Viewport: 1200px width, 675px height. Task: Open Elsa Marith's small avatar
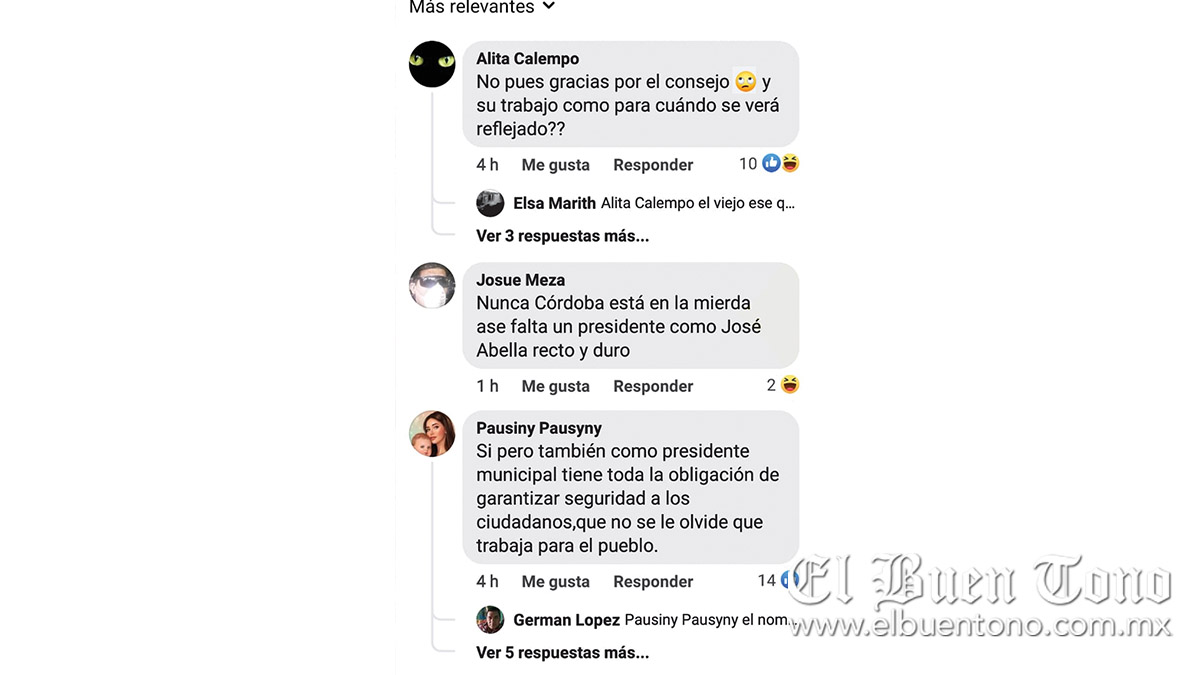[490, 203]
